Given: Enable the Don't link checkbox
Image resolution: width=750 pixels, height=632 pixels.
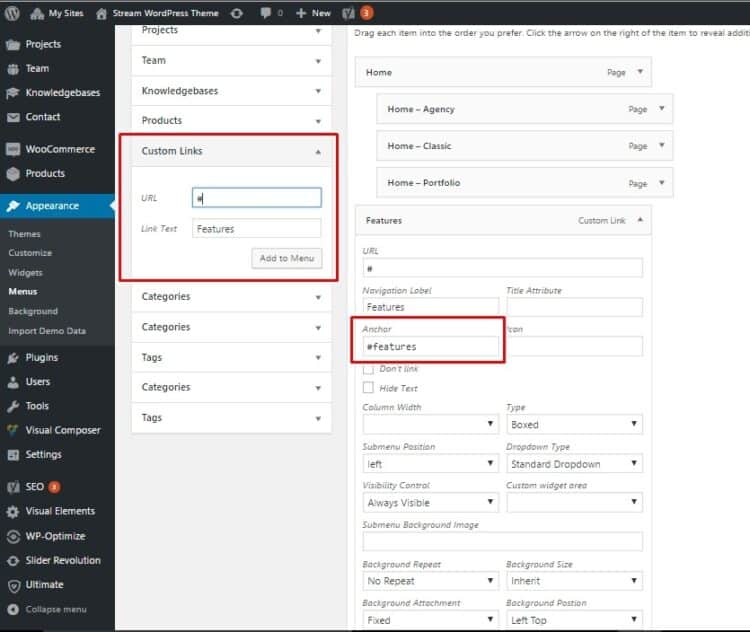Looking at the screenshot, I should pos(368,369).
